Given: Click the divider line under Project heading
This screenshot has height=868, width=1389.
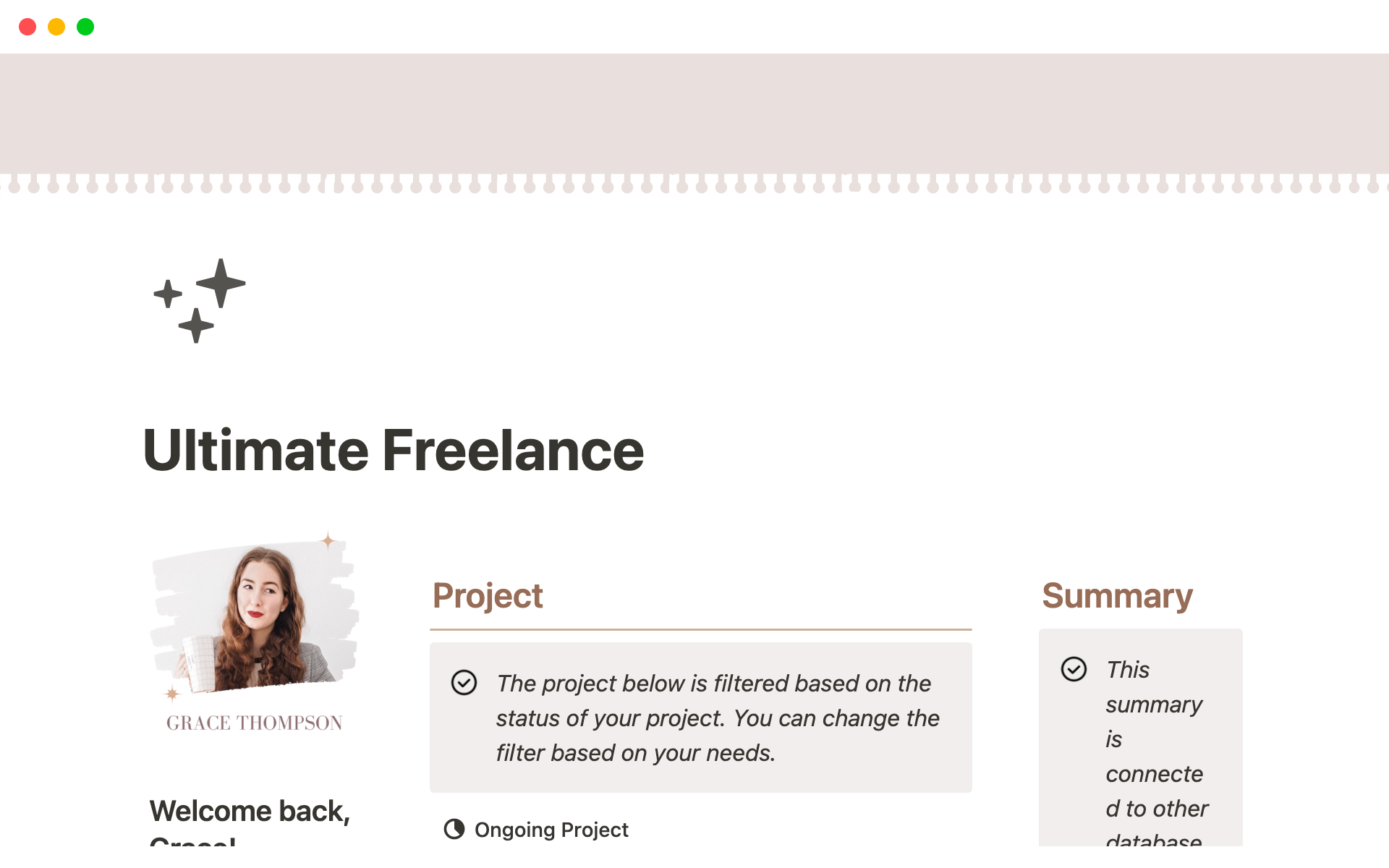Looking at the screenshot, I should [x=700, y=629].
